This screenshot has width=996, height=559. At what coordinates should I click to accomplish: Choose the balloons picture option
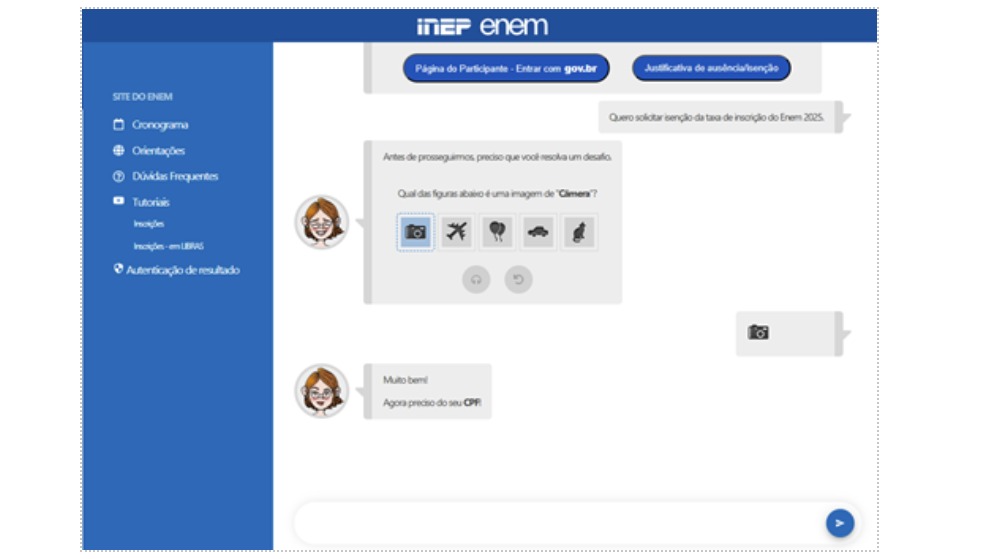[498, 232]
